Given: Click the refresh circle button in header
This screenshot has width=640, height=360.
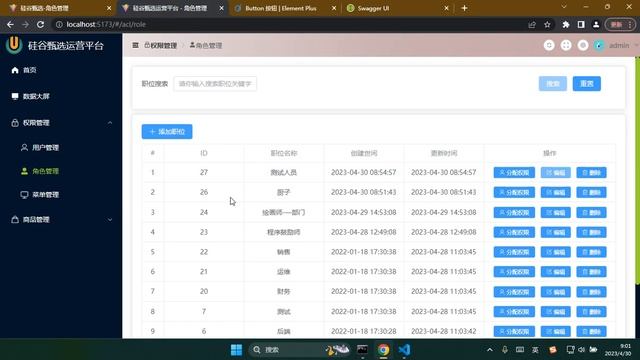Looking at the screenshot, I should 549,45.
